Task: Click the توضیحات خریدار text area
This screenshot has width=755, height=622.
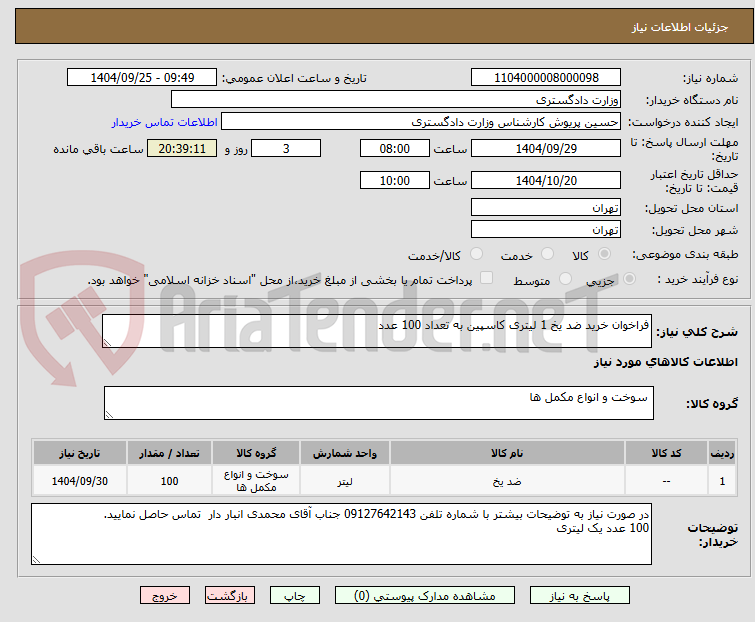Action: [x=341, y=534]
